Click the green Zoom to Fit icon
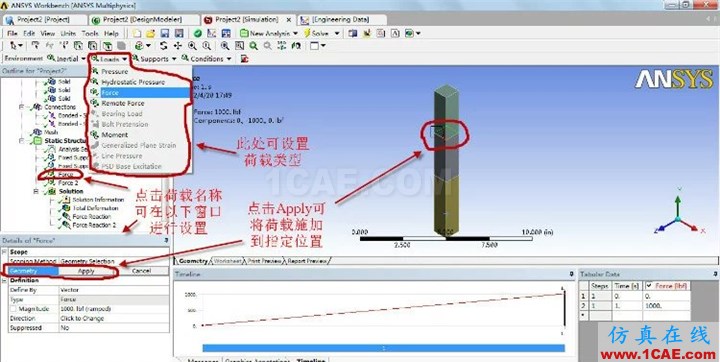Image resolution: width=720 pixels, height=362 pixels. click(x=253, y=46)
